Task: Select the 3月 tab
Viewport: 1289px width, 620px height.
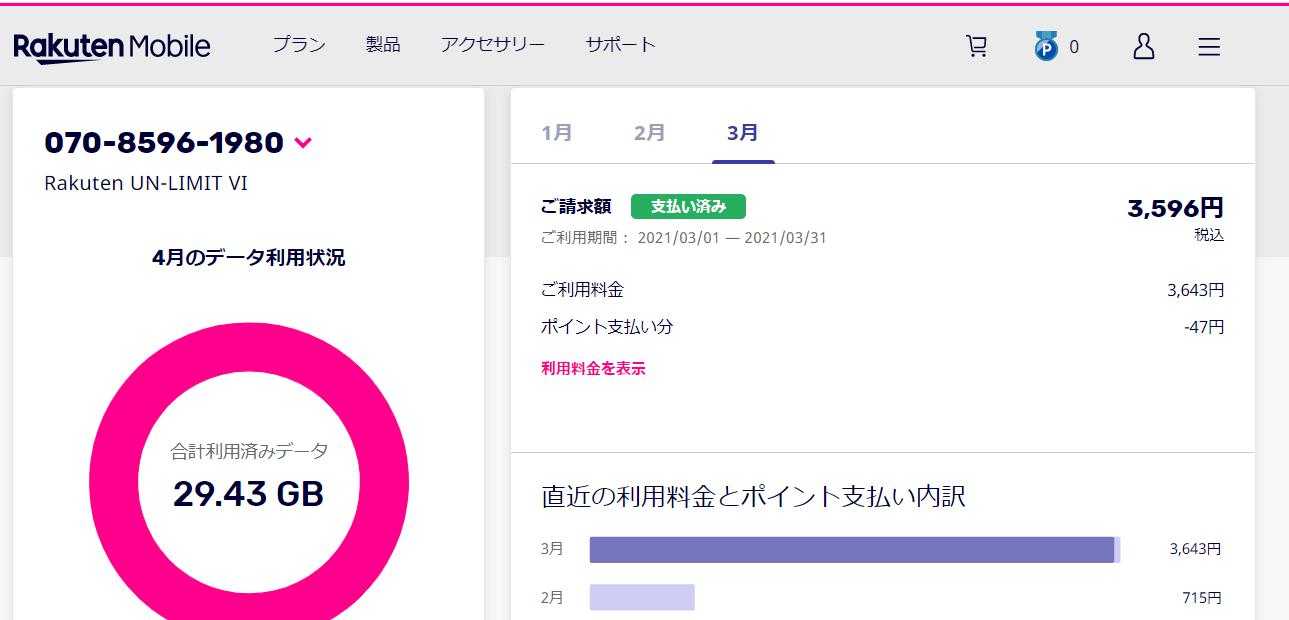Action: (742, 132)
